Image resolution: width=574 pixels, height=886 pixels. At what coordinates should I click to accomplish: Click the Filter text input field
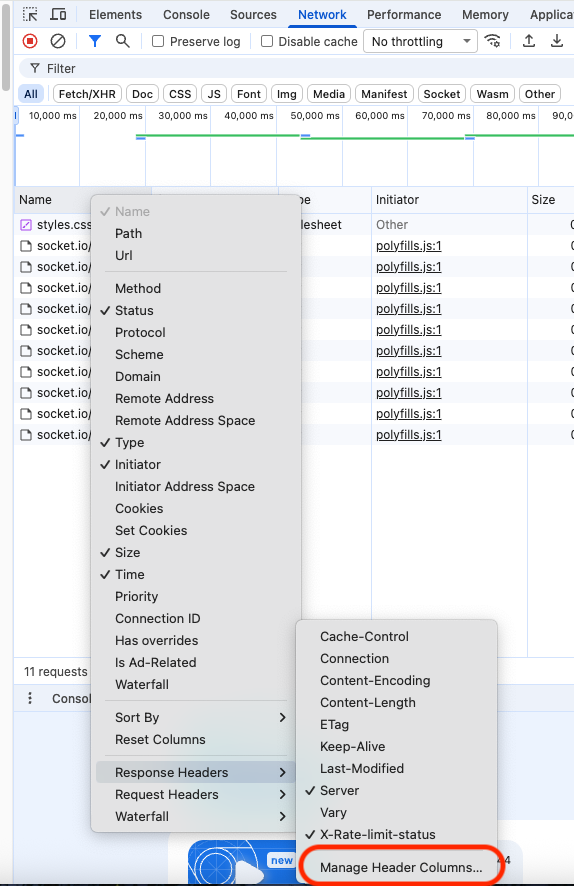click(297, 68)
